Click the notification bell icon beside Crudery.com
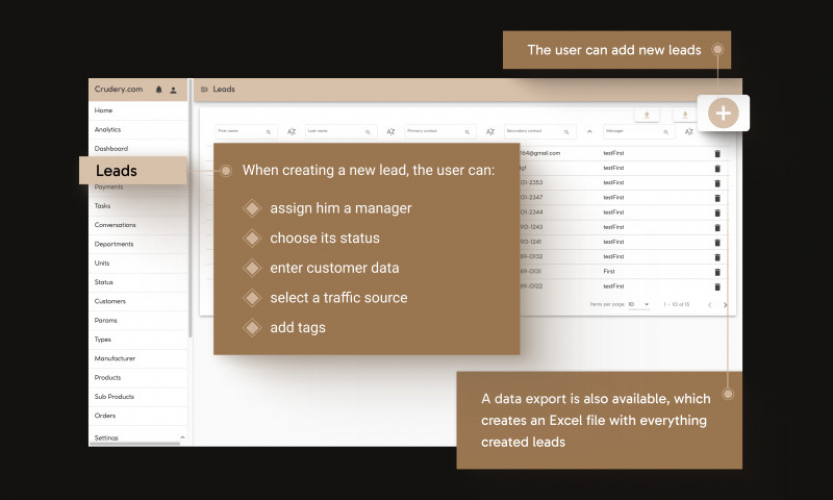 [x=158, y=90]
